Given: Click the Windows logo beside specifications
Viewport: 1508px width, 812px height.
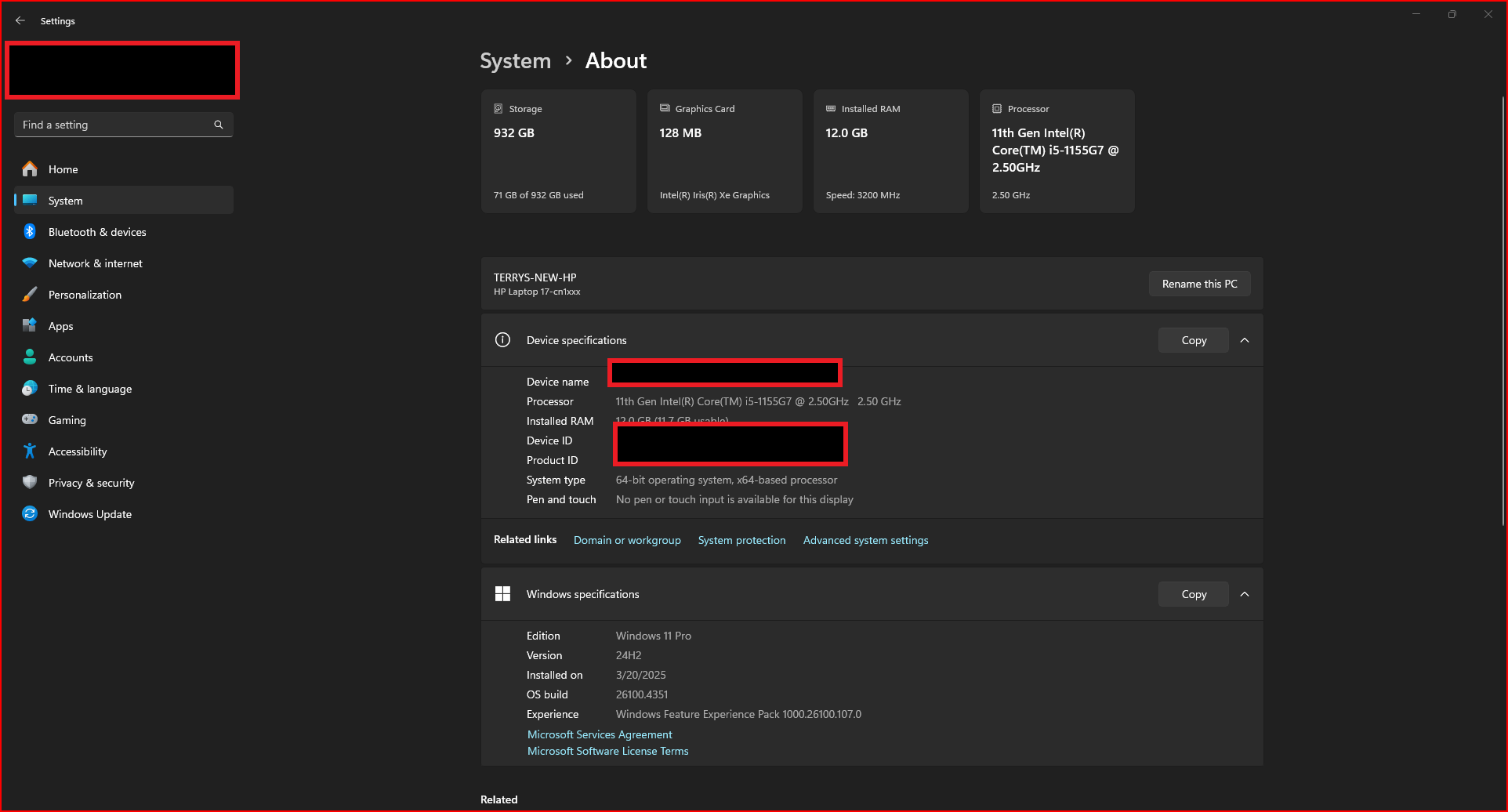Looking at the screenshot, I should 502,593.
